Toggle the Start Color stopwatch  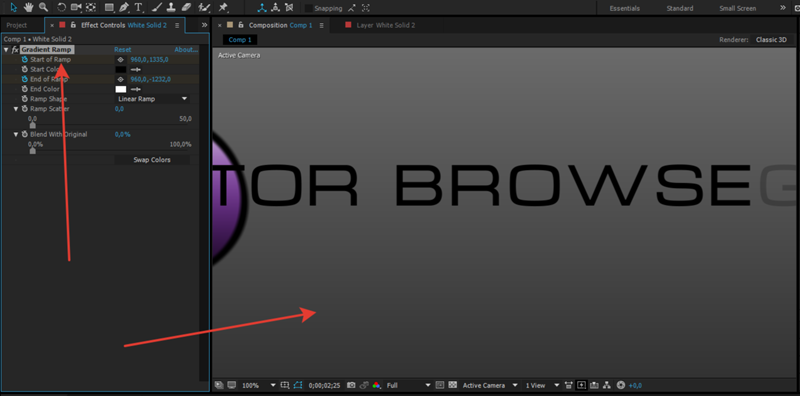click(24, 69)
